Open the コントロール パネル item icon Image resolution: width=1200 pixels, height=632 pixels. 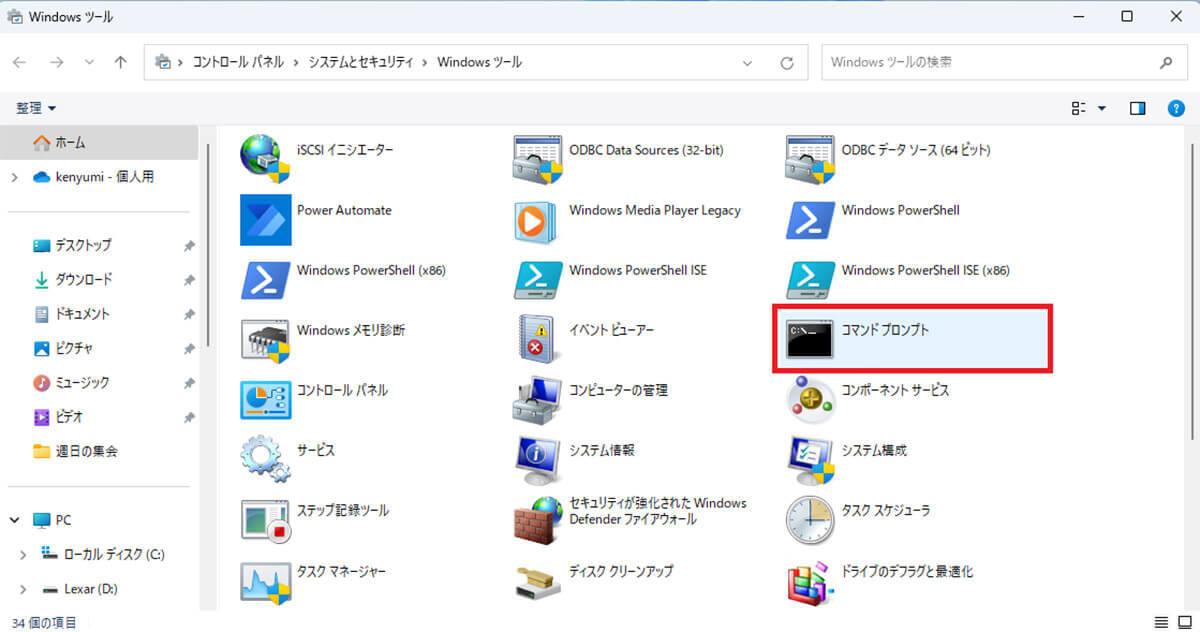(x=265, y=400)
